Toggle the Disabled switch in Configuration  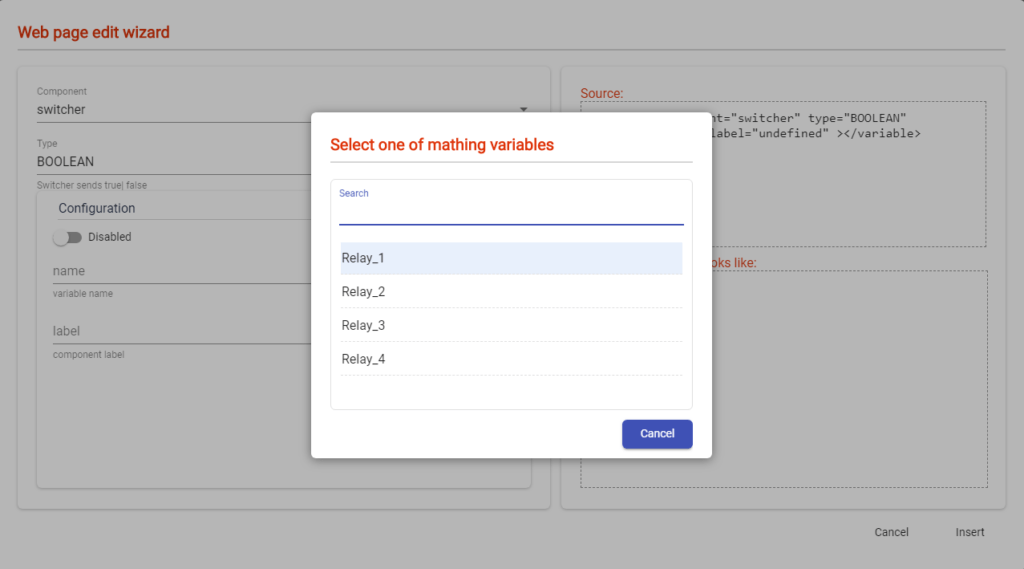tap(68, 238)
